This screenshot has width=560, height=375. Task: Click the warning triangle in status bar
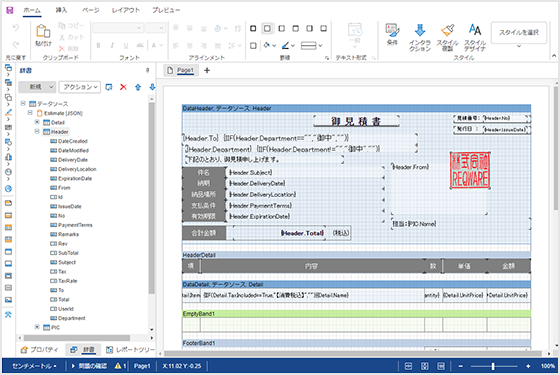(118, 366)
